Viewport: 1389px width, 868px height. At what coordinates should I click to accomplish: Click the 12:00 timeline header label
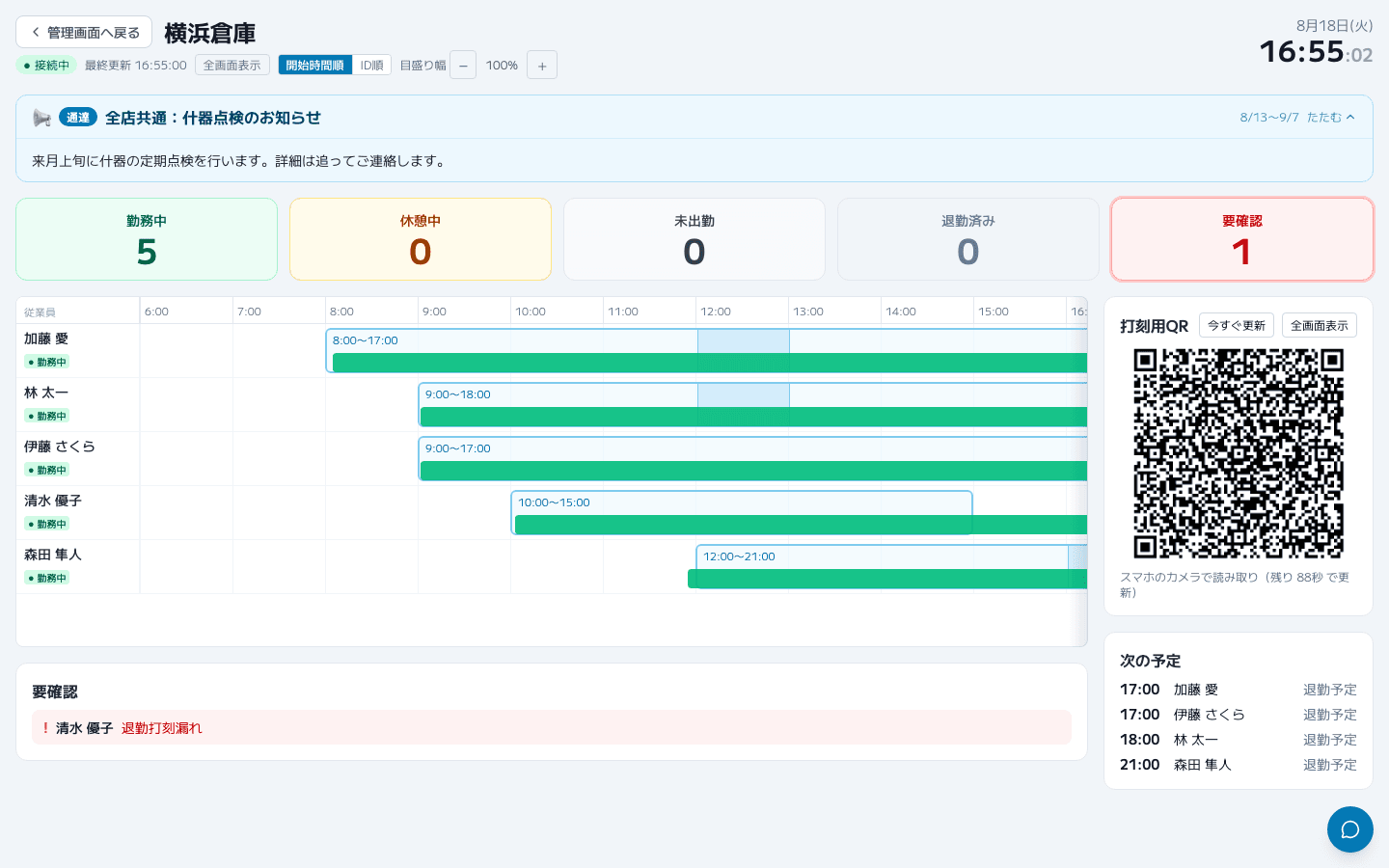point(716,312)
